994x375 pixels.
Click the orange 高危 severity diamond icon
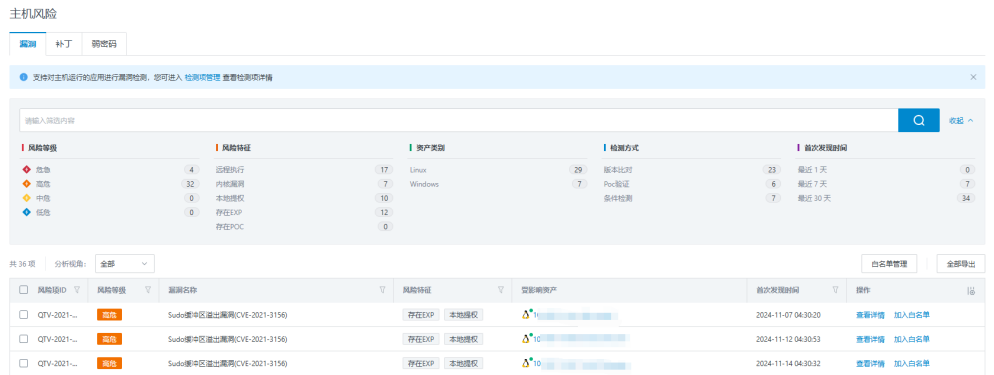[27, 184]
